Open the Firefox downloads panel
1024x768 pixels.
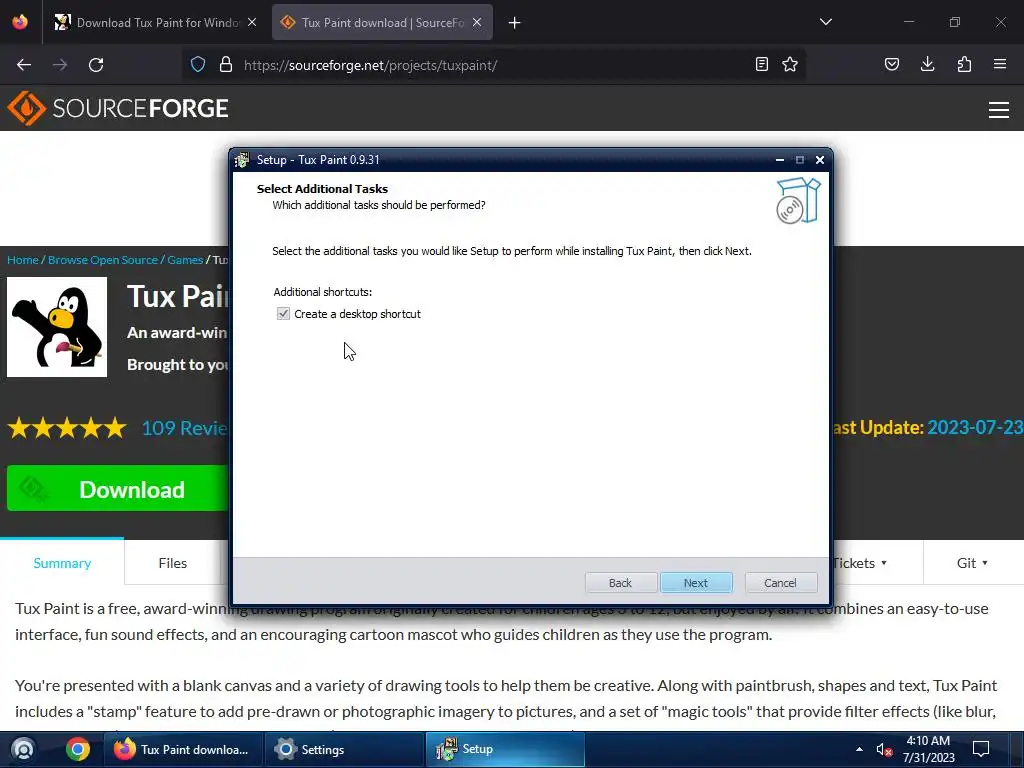pyautogui.click(x=927, y=65)
